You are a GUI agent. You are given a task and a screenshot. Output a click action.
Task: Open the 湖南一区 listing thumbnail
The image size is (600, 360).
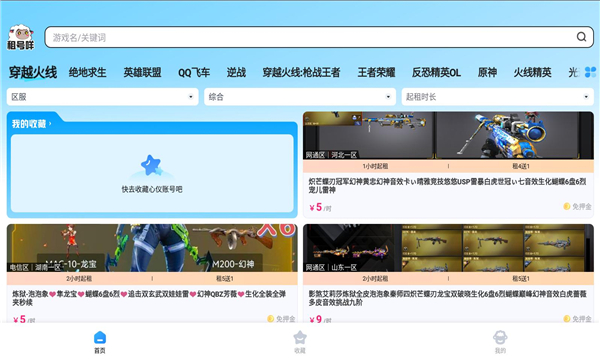pos(152,248)
